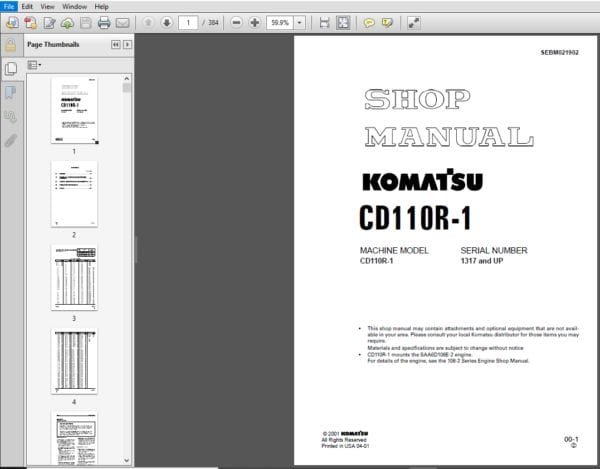Image resolution: width=600 pixels, height=469 pixels.
Task: Click thumbnail scrollbar down arrow
Action: [127, 460]
